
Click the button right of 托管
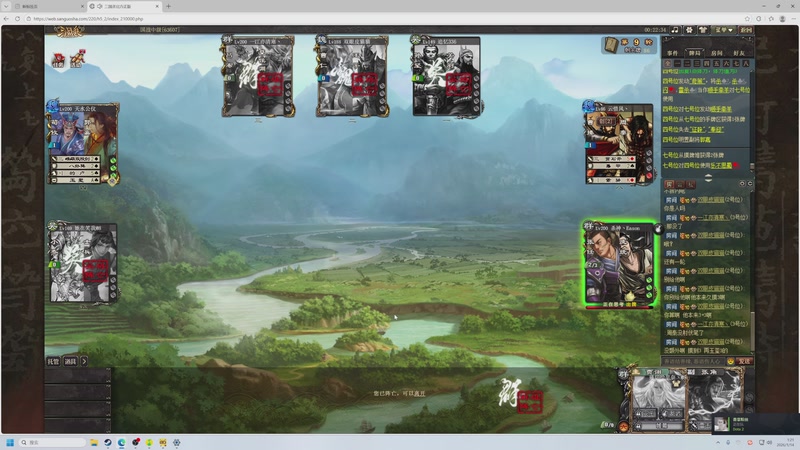70,361
